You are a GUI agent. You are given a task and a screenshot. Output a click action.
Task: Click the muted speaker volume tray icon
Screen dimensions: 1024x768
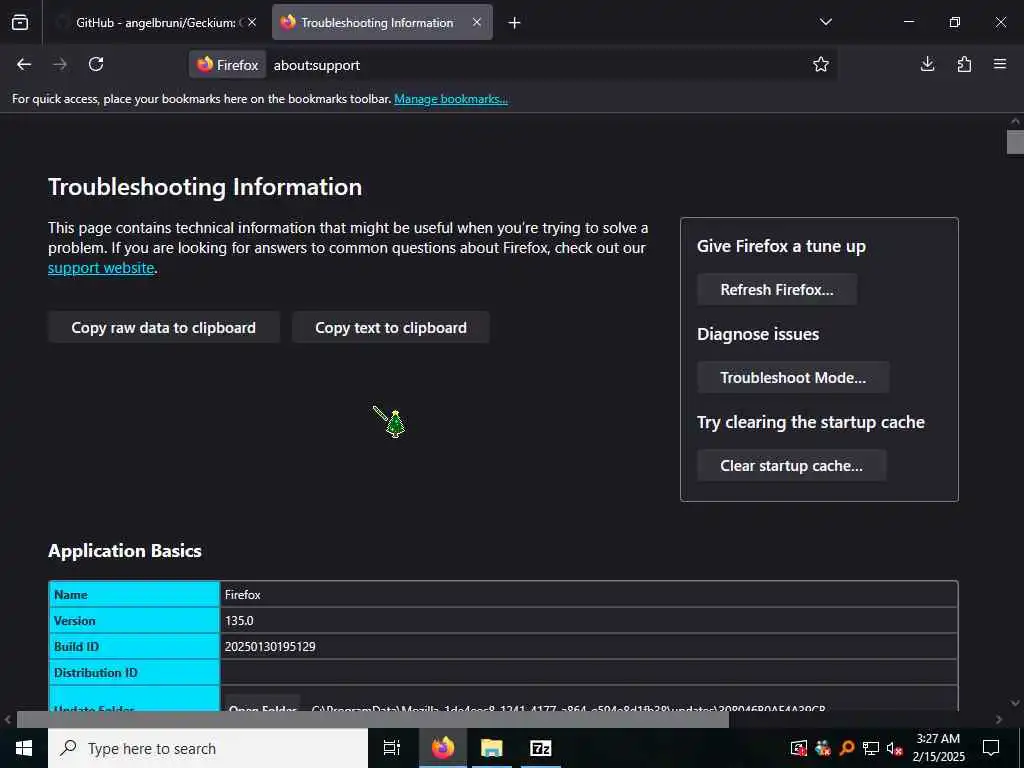tap(895, 748)
